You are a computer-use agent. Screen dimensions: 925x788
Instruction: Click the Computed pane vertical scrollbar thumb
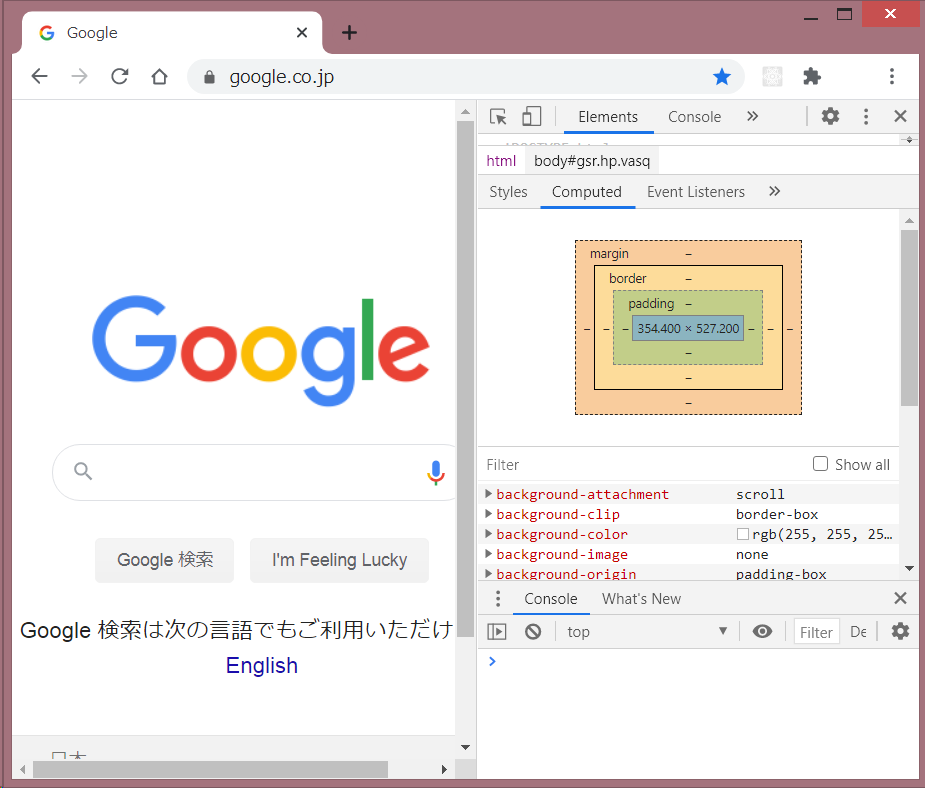(909, 318)
